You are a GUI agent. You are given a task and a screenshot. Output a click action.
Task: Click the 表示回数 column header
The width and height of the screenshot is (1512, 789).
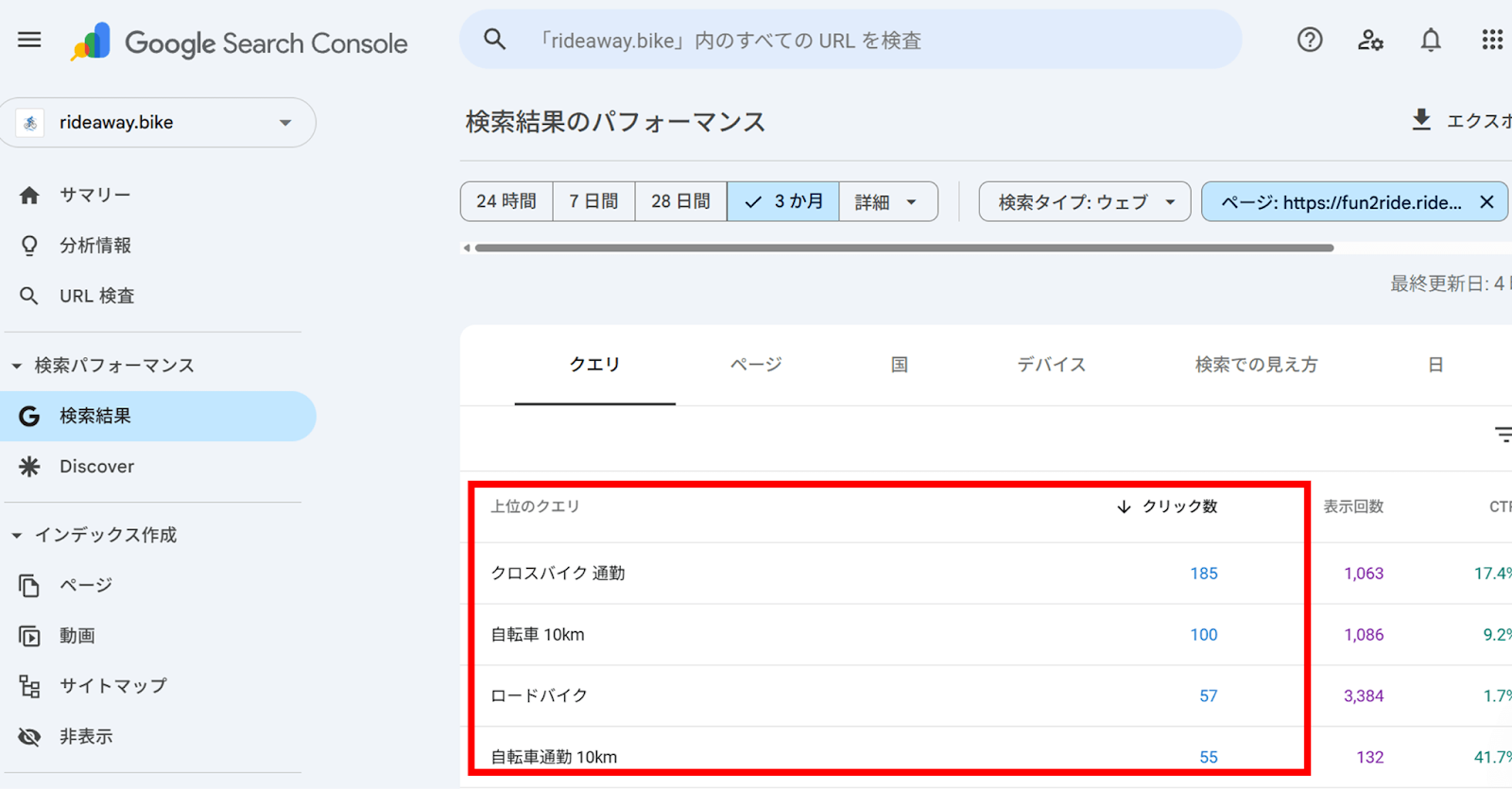point(1353,506)
